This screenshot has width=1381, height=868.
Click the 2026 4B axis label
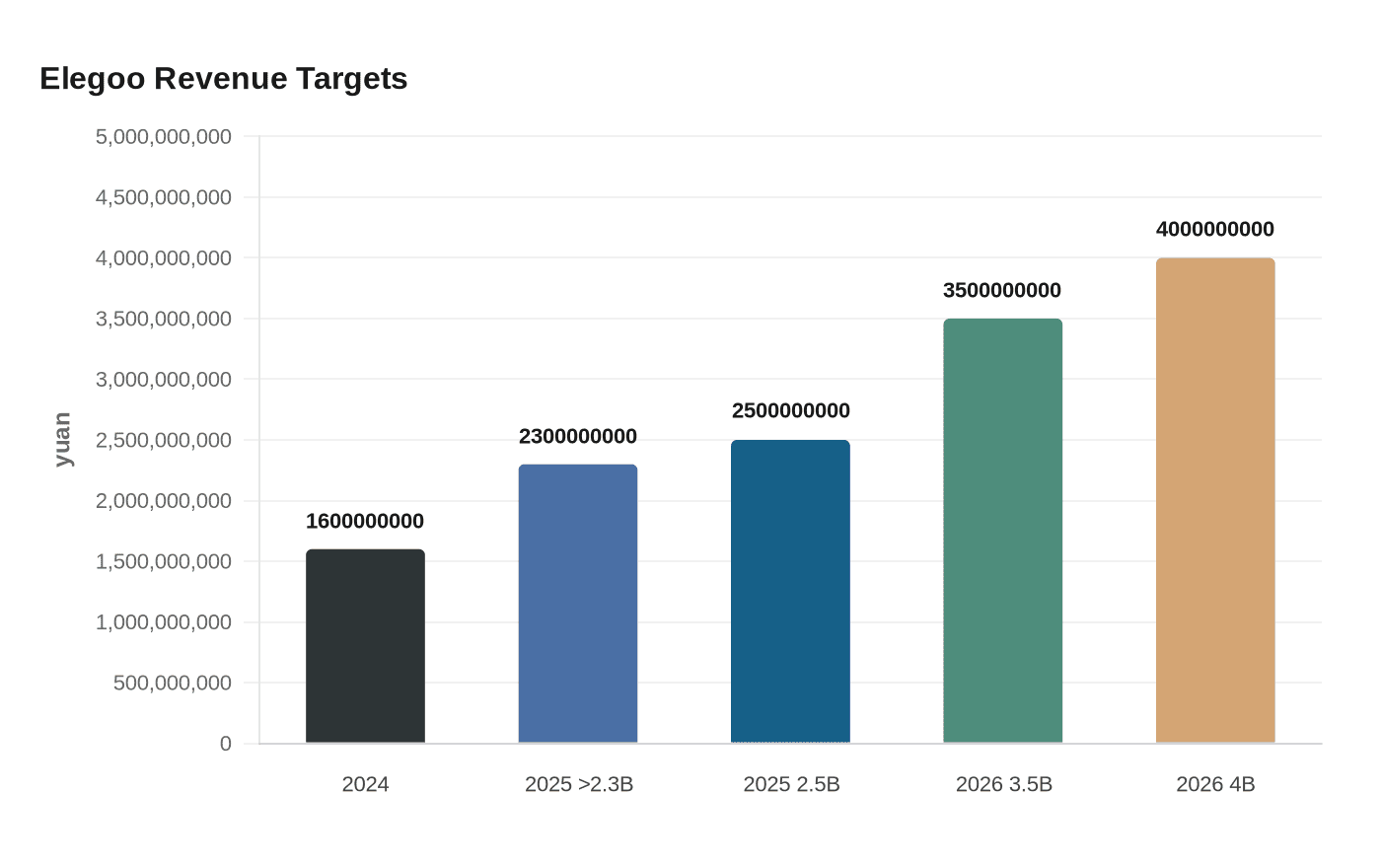tap(1215, 784)
